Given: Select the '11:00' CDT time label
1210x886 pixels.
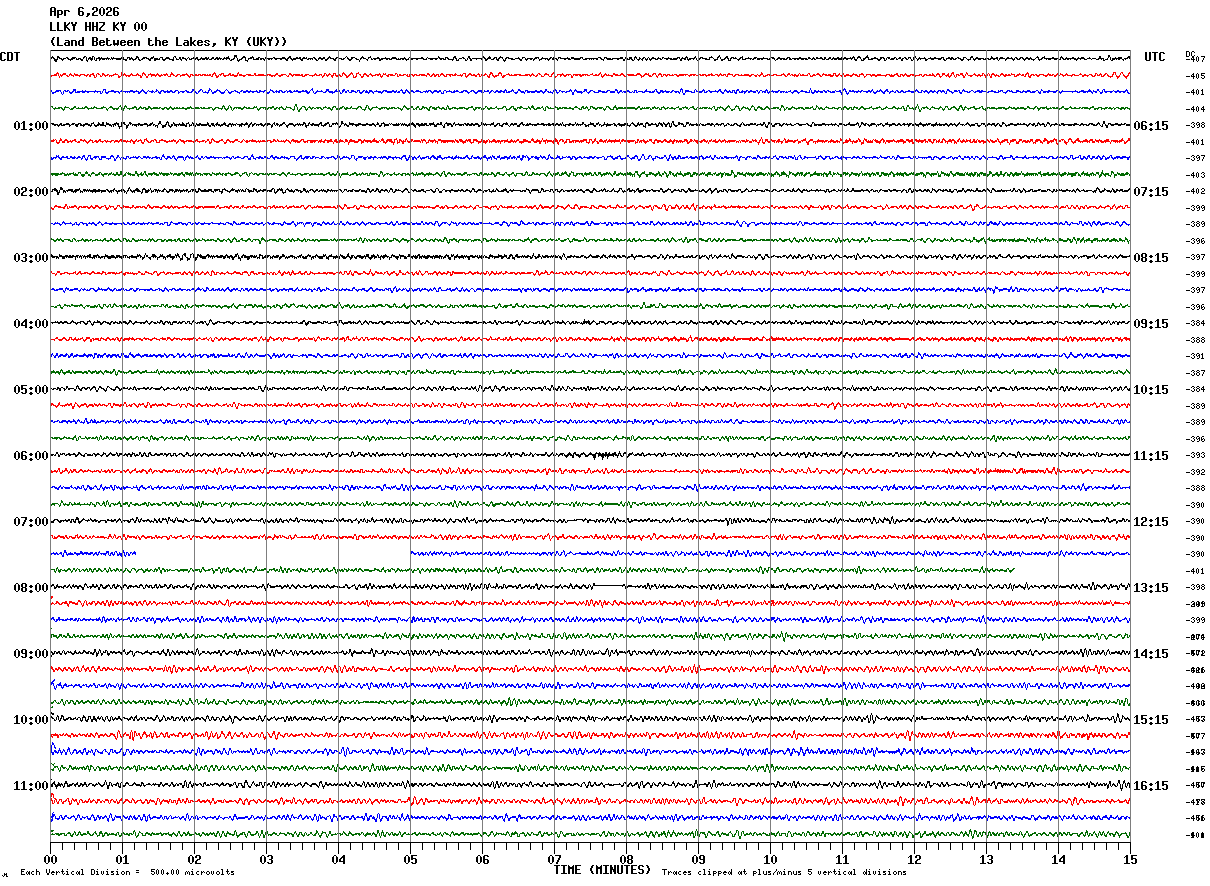Looking at the screenshot, I should [x=31, y=786].
